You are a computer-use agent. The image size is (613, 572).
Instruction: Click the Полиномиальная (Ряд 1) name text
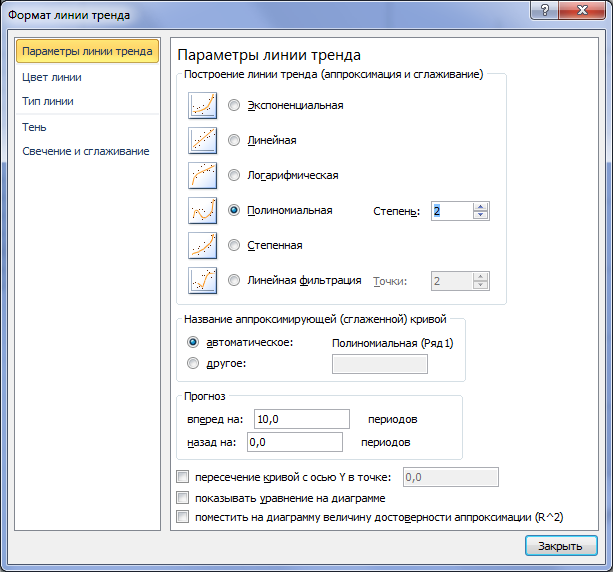click(393, 343)
